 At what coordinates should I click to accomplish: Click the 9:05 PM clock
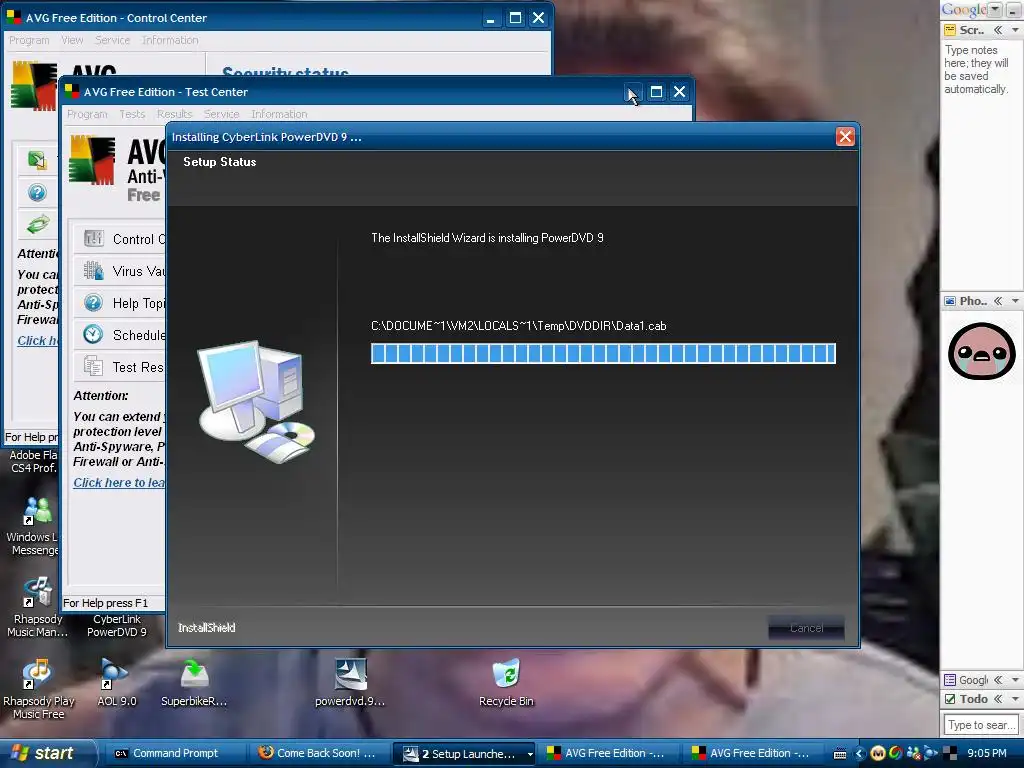986,753
